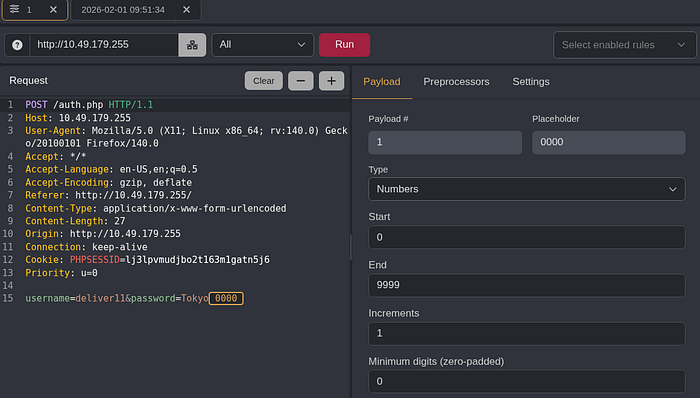The width and height of the screenshot is (700, 398).
Task: Click the Accept-Encoding: gzip, deflate line
Action: [x=108, y=182]
